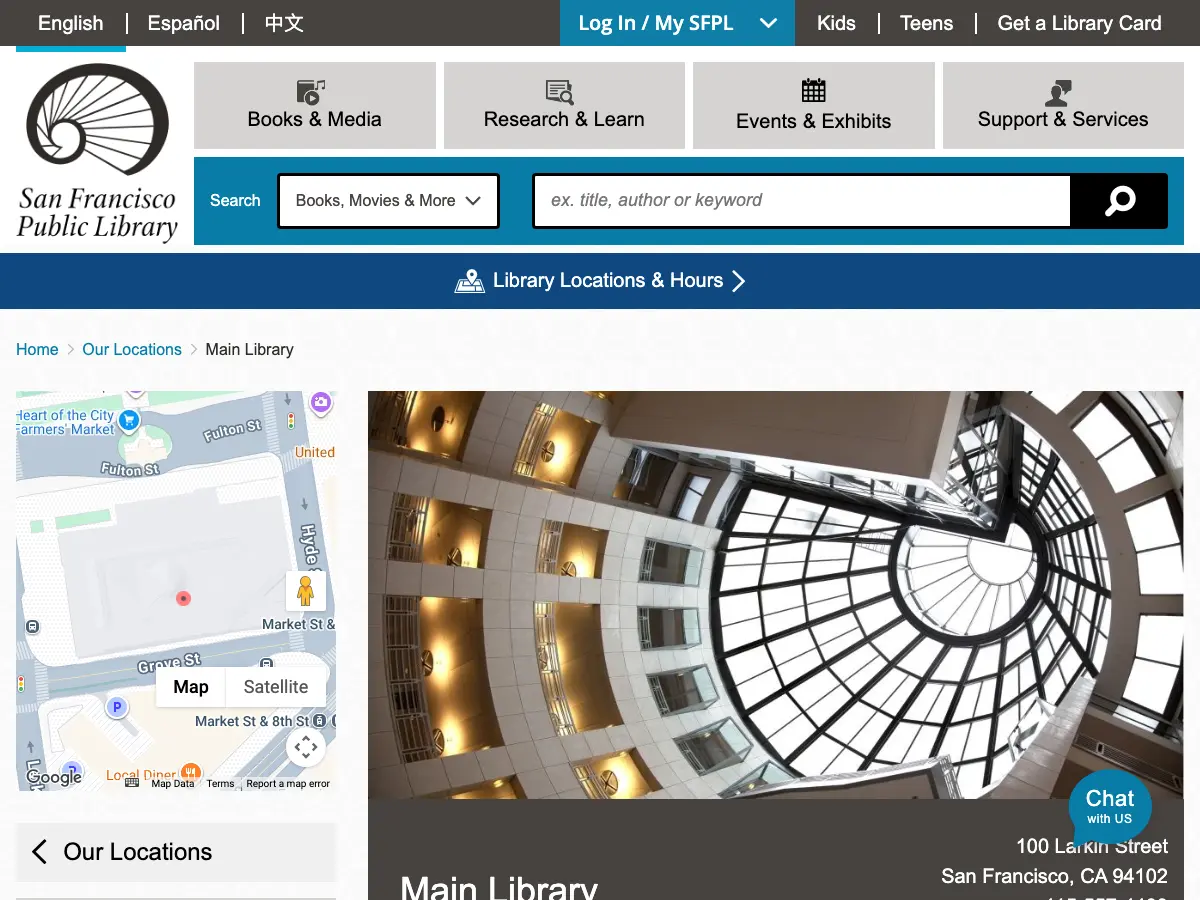Screen dimensions: 1200x900
Task: Click the purple camera pin on map
Action: [321, 403]
